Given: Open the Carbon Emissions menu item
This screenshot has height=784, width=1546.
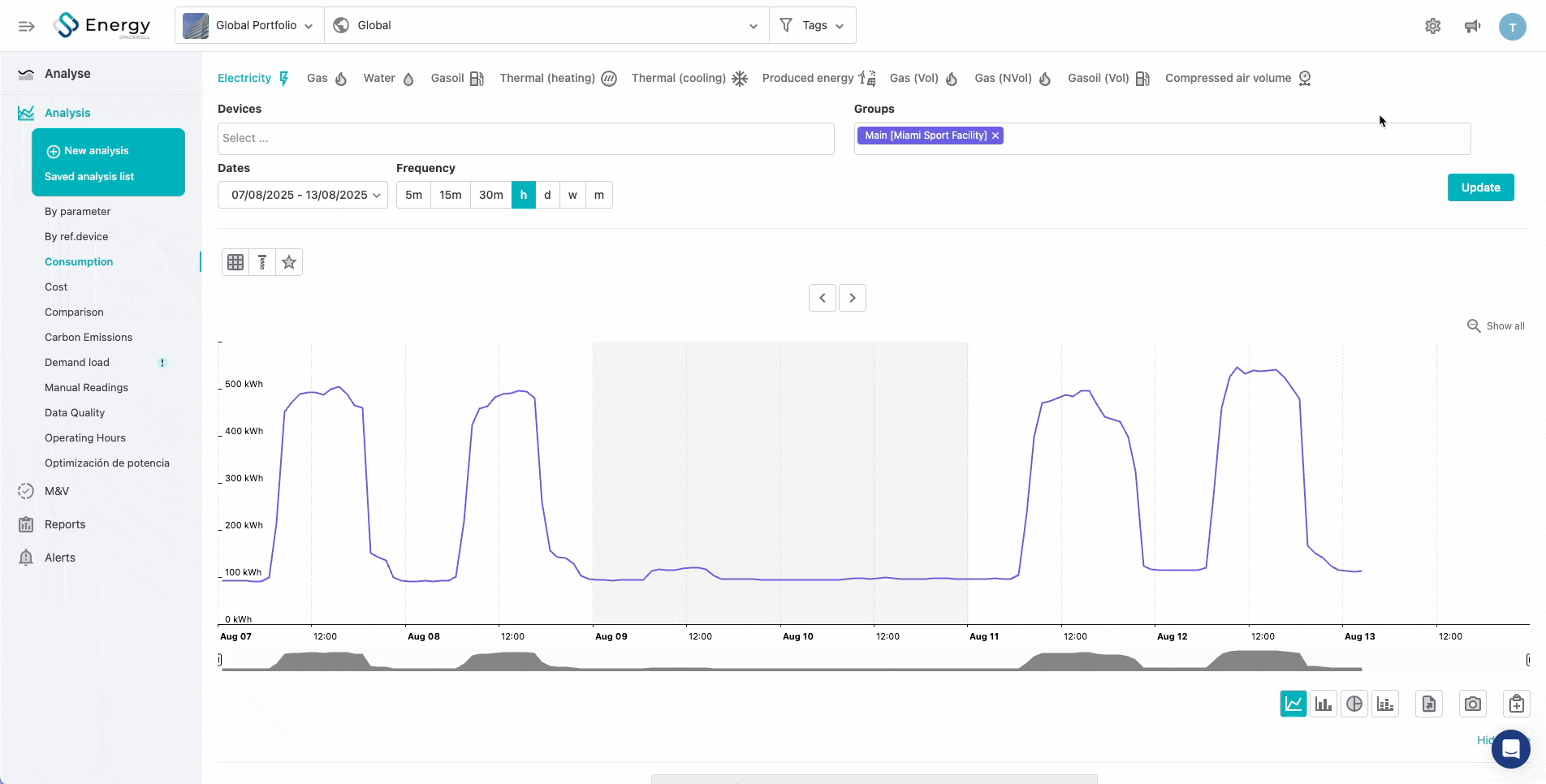Looking at the screenshot, I should [x=89, y=337].
